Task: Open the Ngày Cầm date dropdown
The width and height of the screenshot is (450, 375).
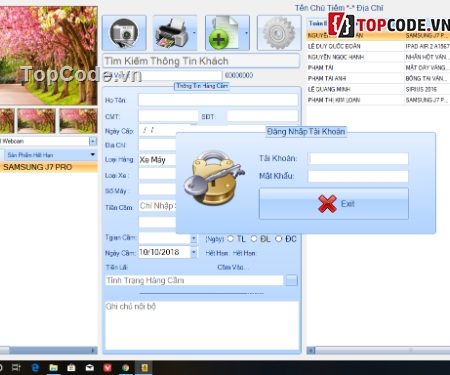Action: 194,252
